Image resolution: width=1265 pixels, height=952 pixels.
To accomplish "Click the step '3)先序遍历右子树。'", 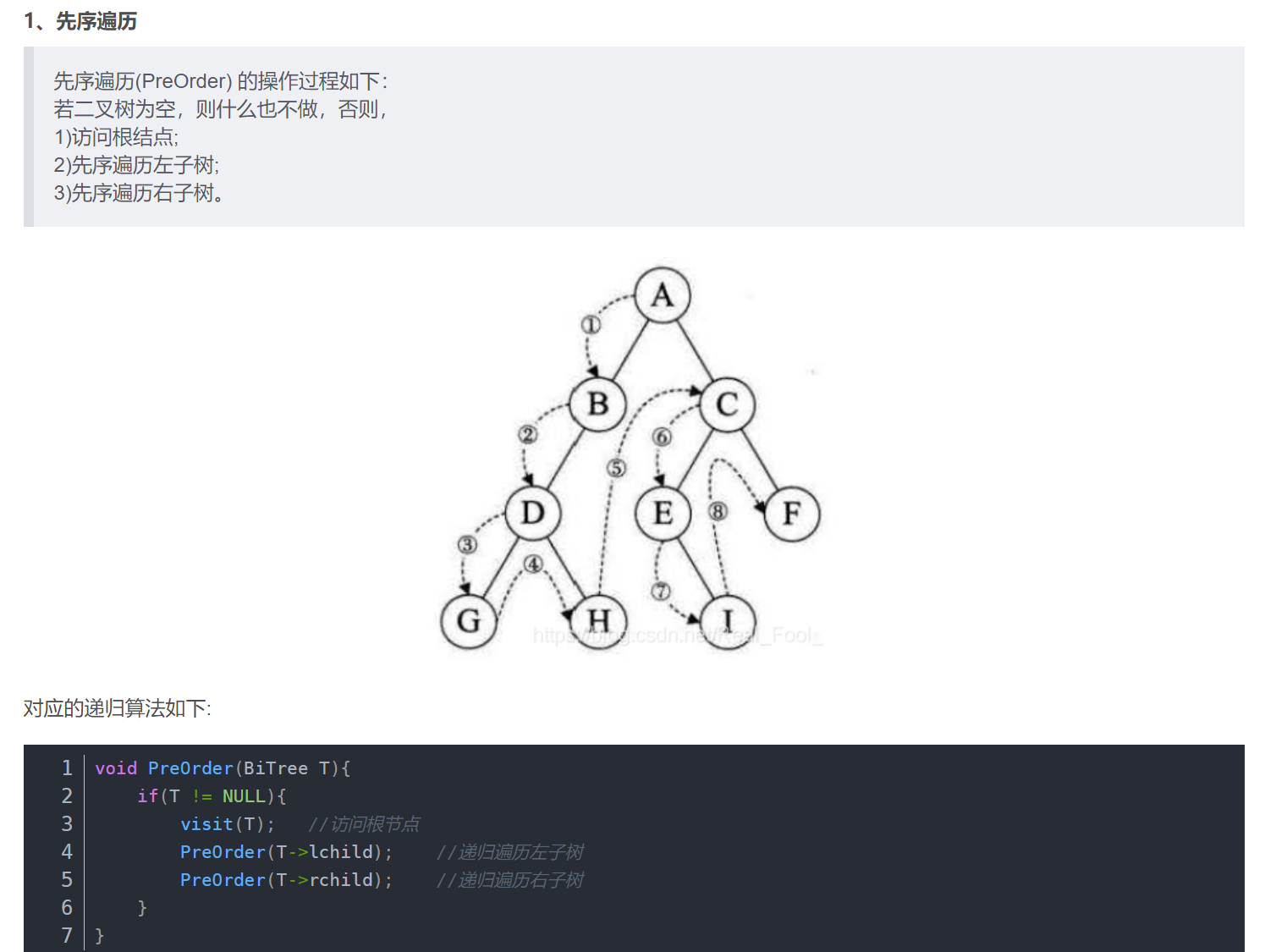I will (140, 193).
